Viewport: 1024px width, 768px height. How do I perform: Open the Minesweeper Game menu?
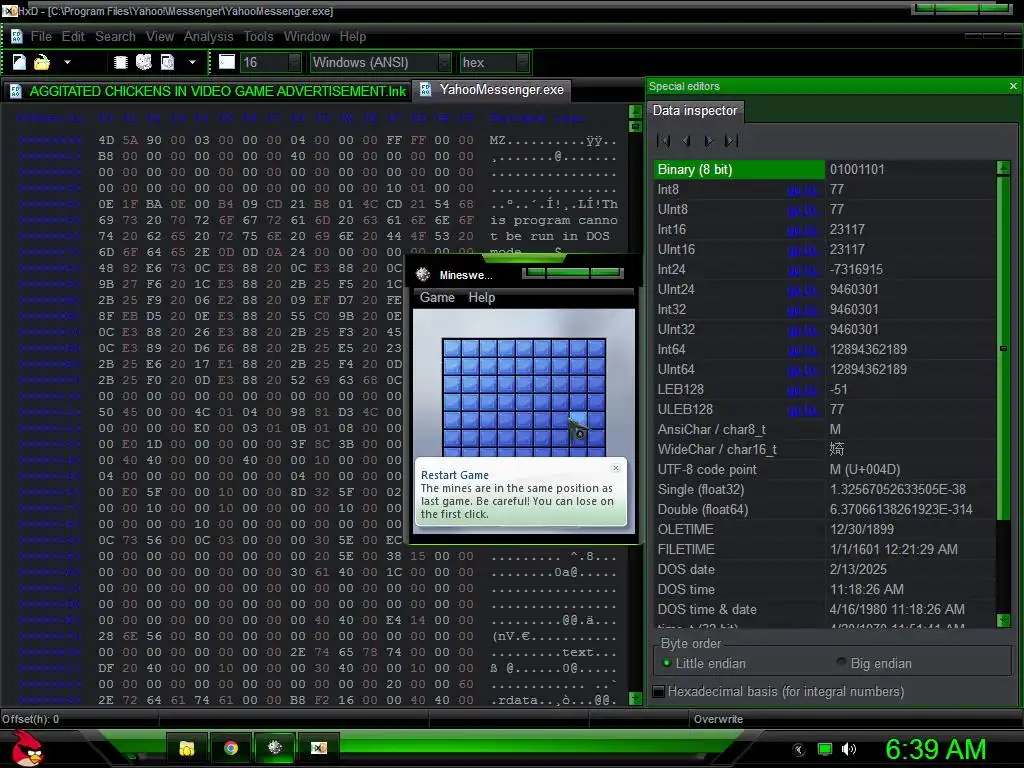(x=437, y=298)
